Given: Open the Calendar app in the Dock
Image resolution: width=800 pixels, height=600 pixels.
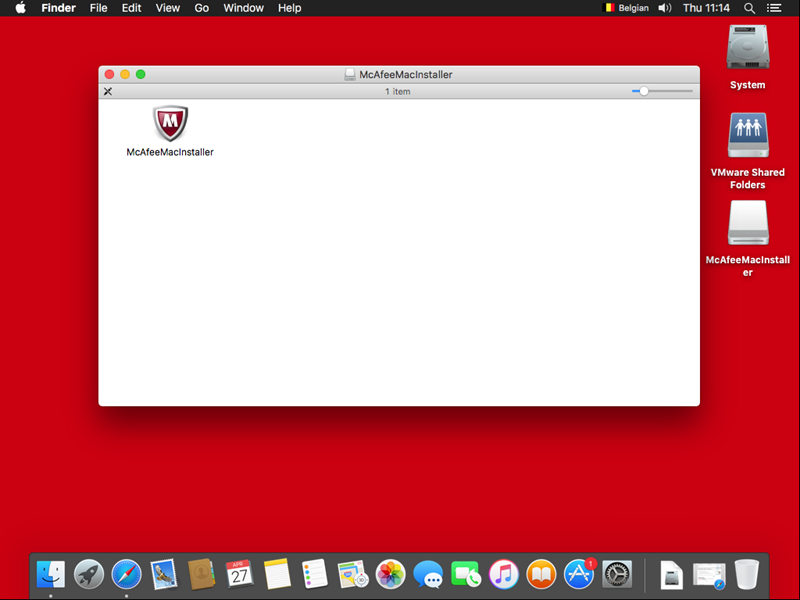Looking at the screenshot, I should pyautogui.click(x=239, y=573).
